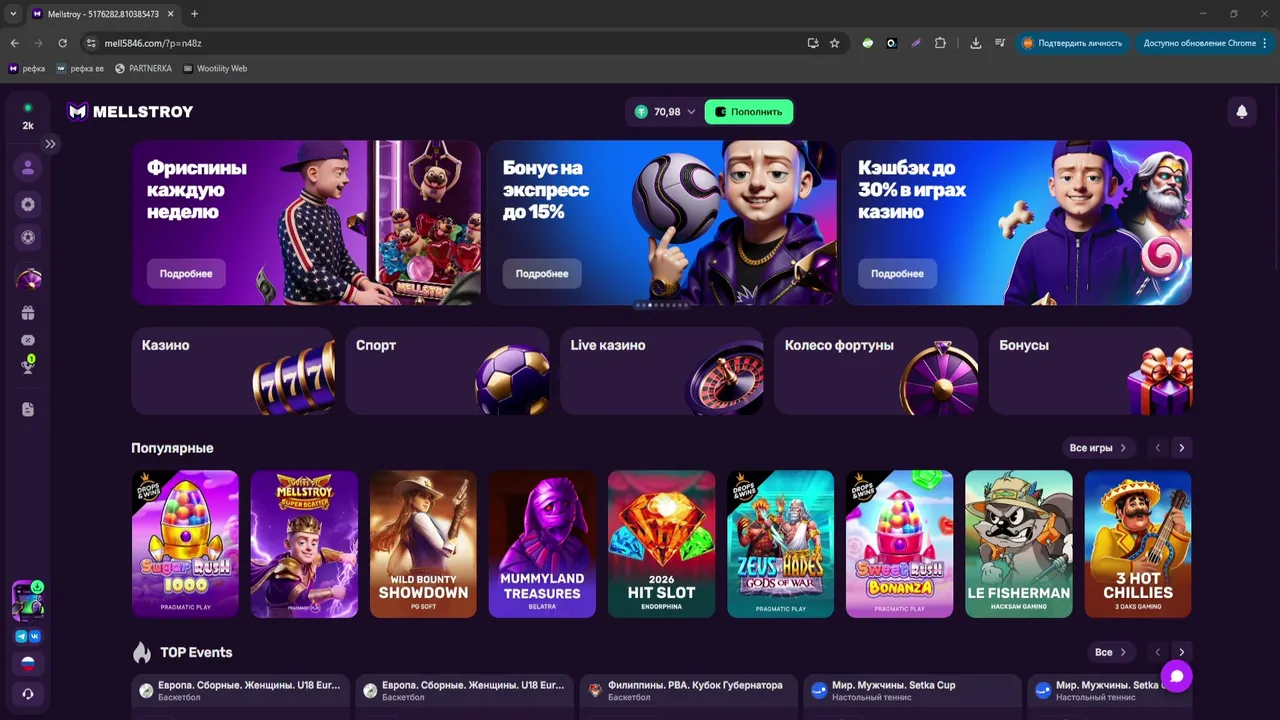Screen dimensions: 1280x720
Task: Open the Бонусы category tile
Action: click(1091, 371)
